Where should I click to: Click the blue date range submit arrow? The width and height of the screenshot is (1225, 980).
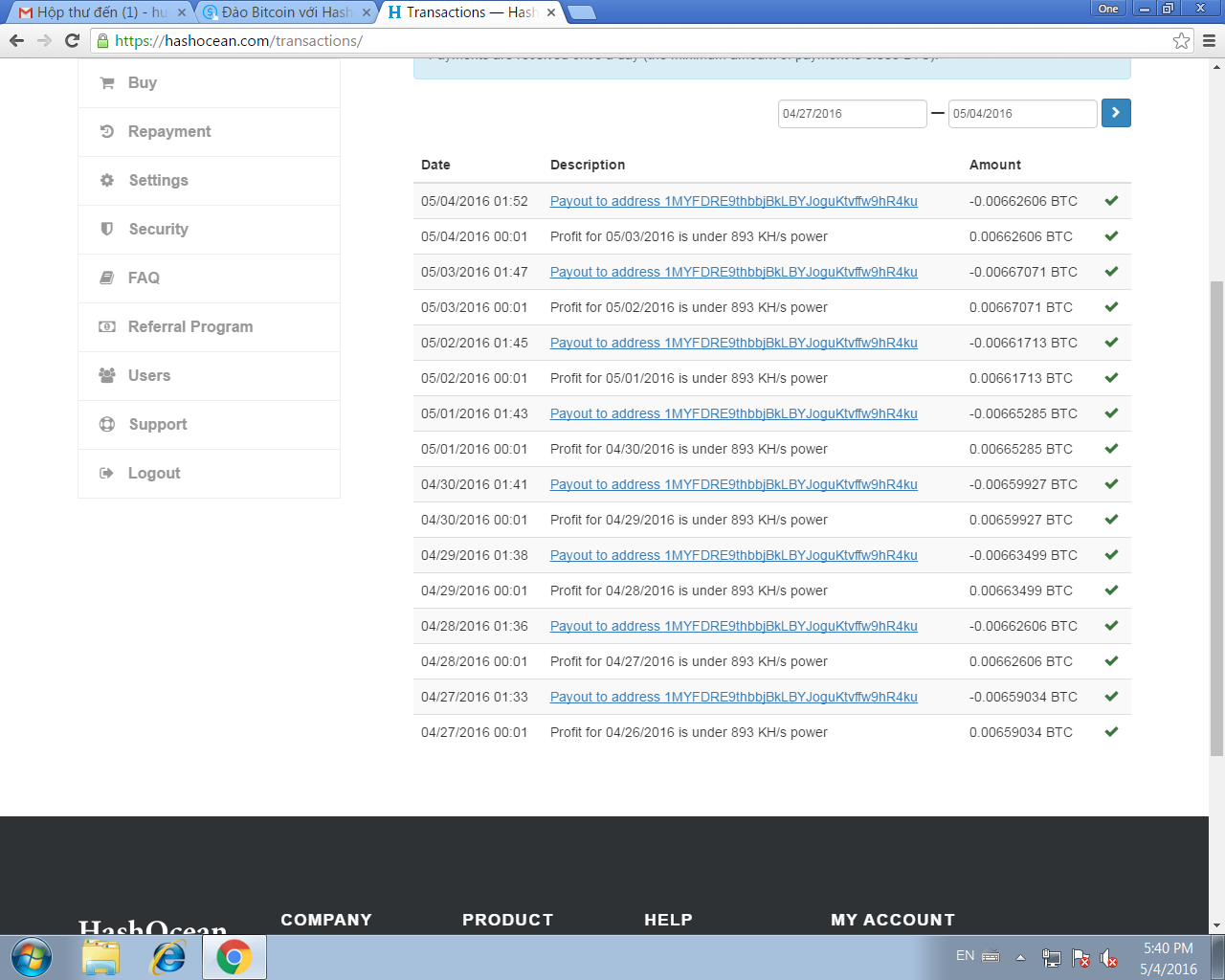click(x=1116, y=113)
